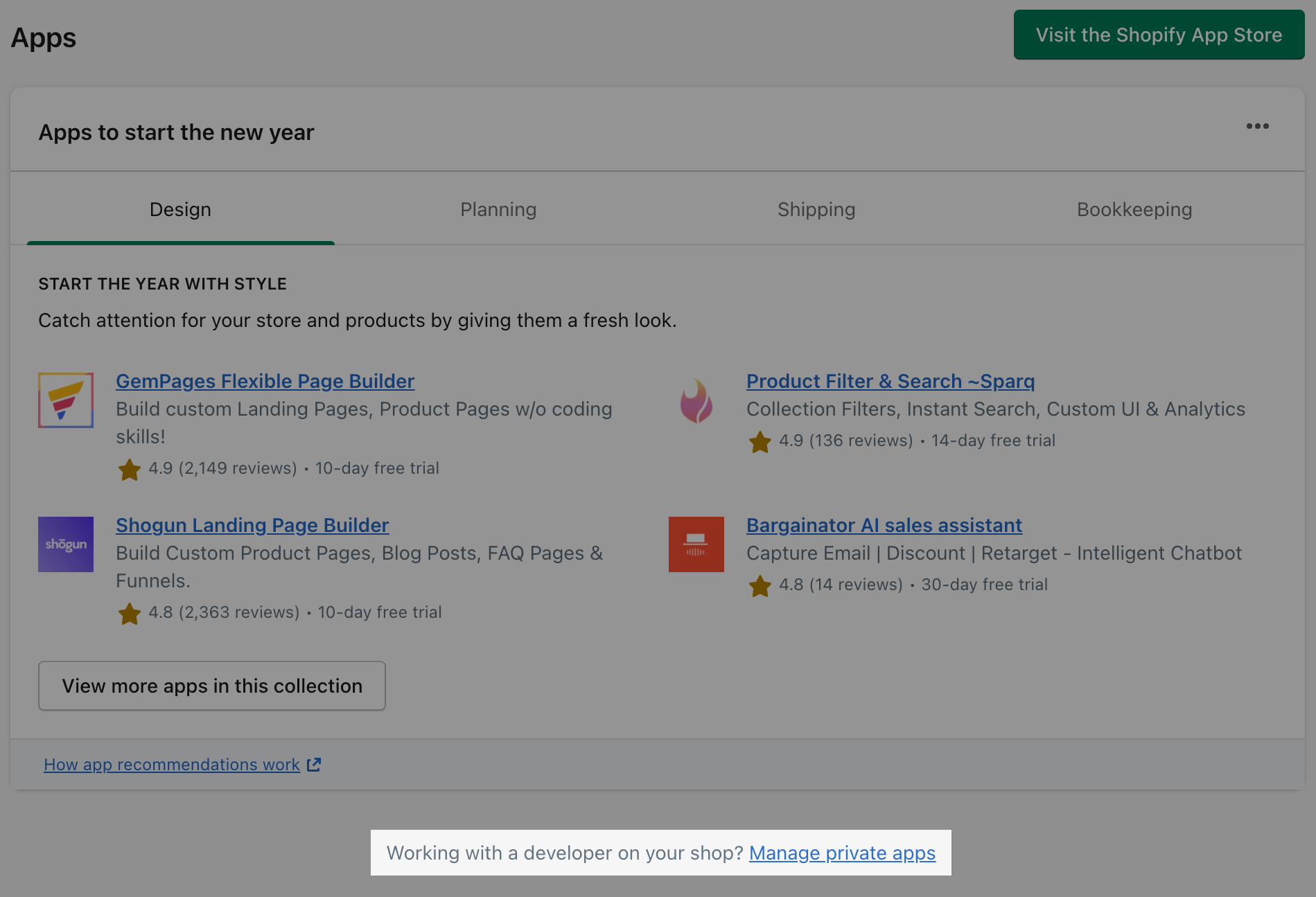Click the star icon for Bargainator
The height and width of the screenshot is (897, 1316).
[760, 586]
